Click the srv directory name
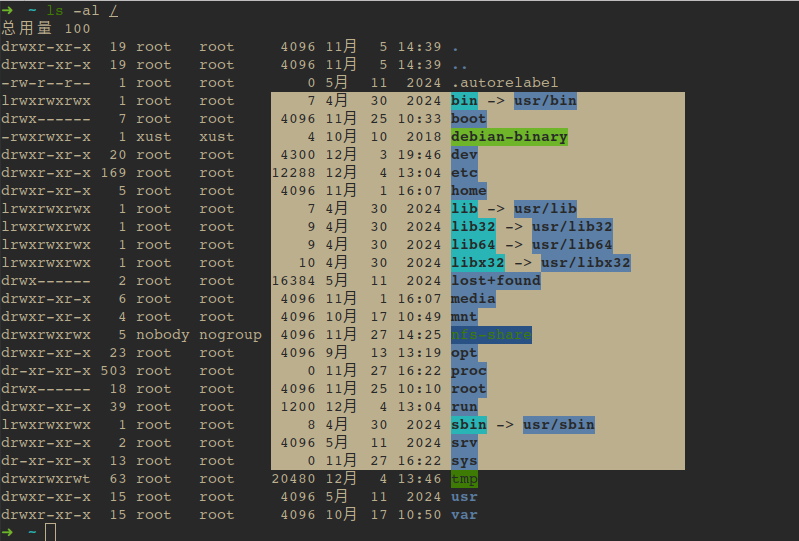The image size is (799, 541). [464, 443]
